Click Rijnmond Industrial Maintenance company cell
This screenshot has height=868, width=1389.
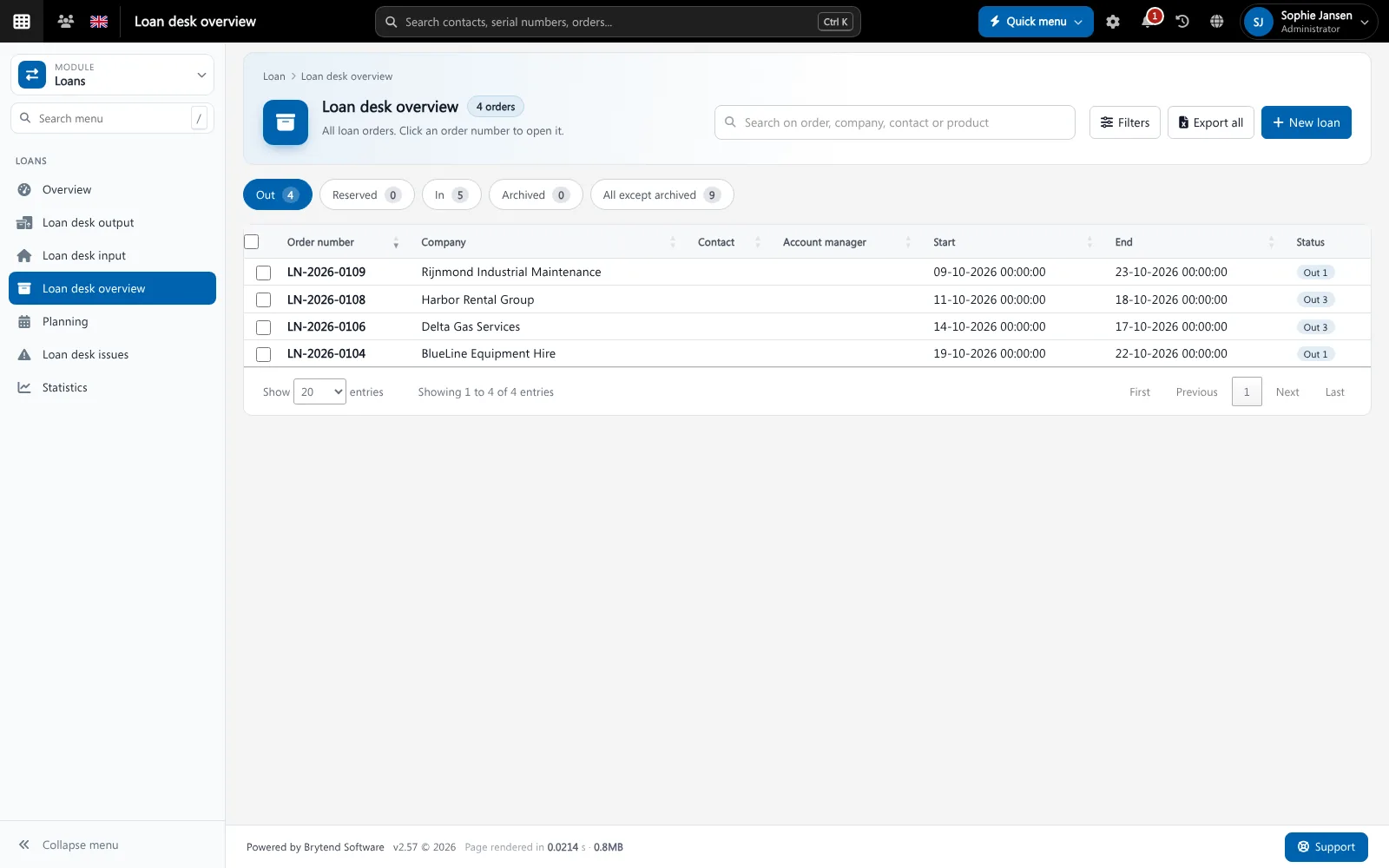pyautogui.click(x=511, y=273)
